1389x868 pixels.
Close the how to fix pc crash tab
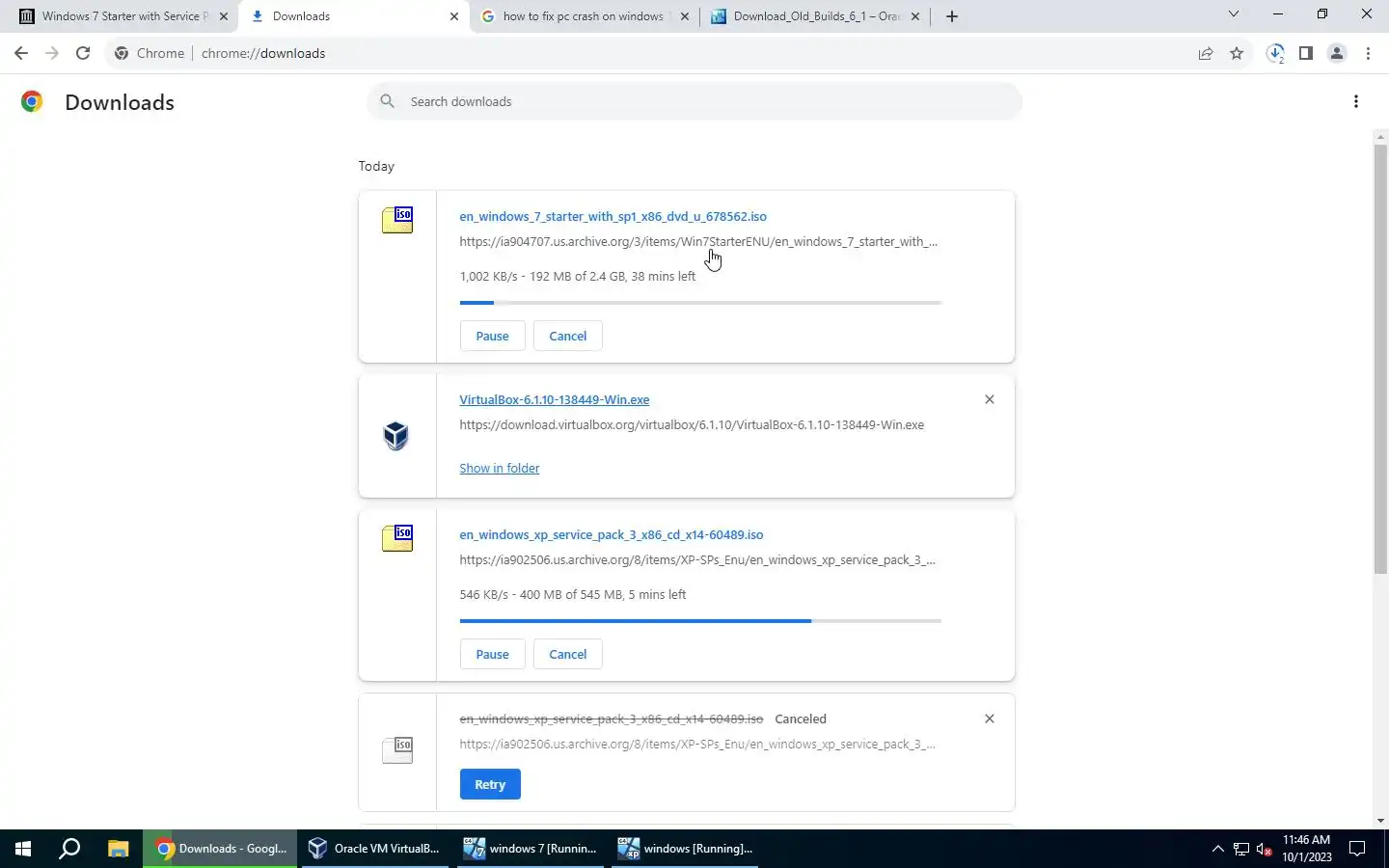tap(685, 16)
